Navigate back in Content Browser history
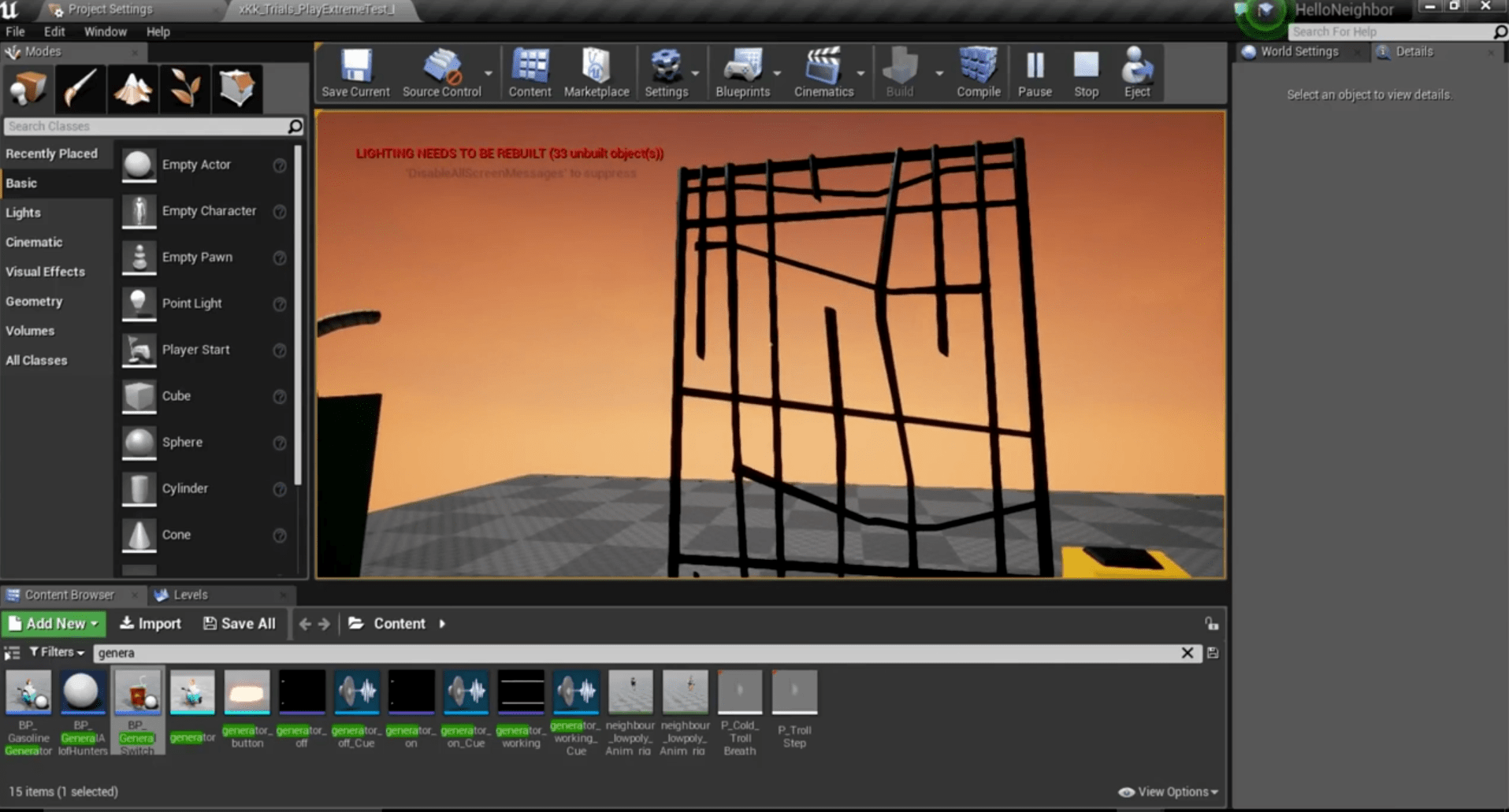Screen dimensions: 1509x812 pos(305,624)
